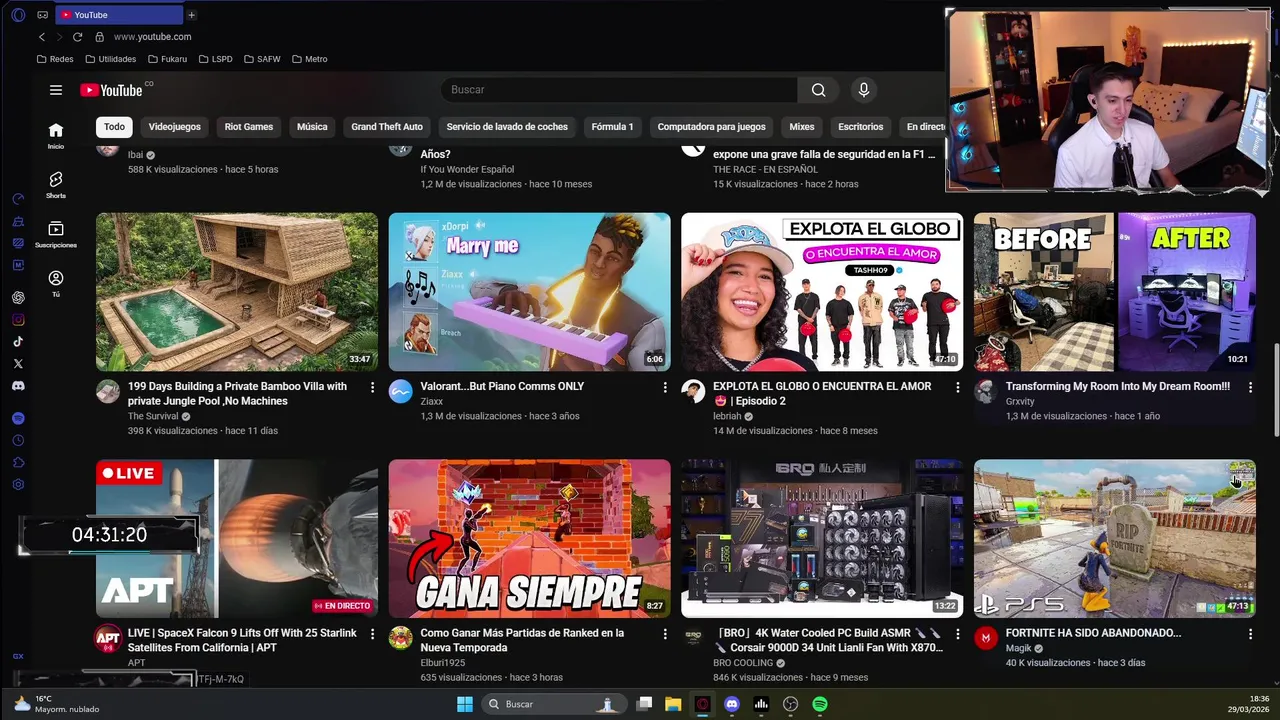Open options for BRO 4K Water Cooled video
1280x720 pixels.
coord(957,634)
